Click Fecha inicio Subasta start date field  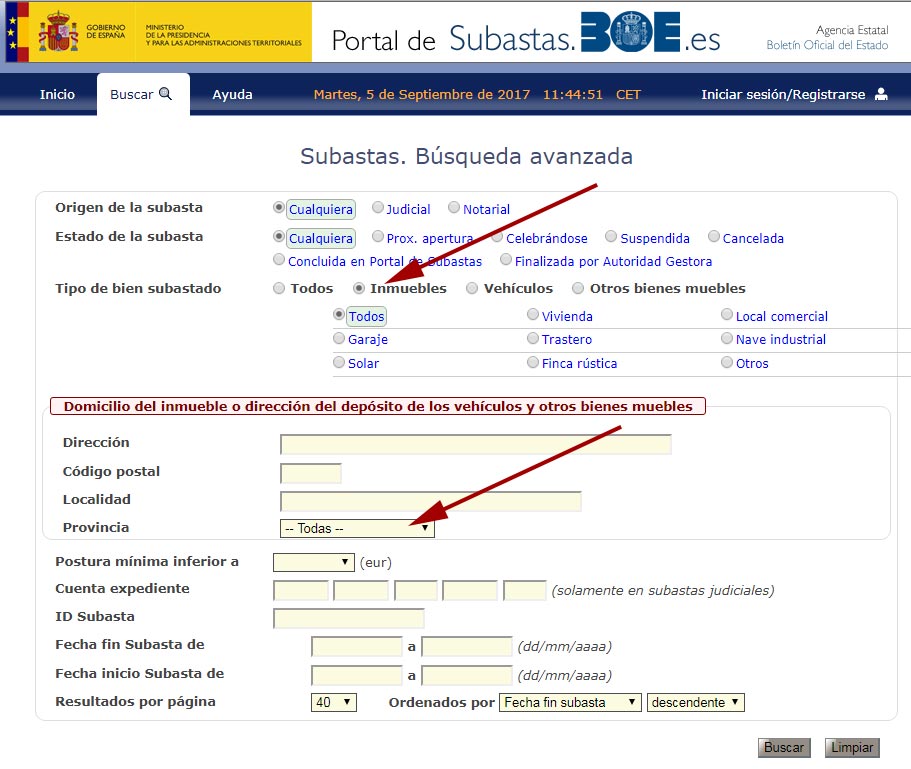coord(357,675)
